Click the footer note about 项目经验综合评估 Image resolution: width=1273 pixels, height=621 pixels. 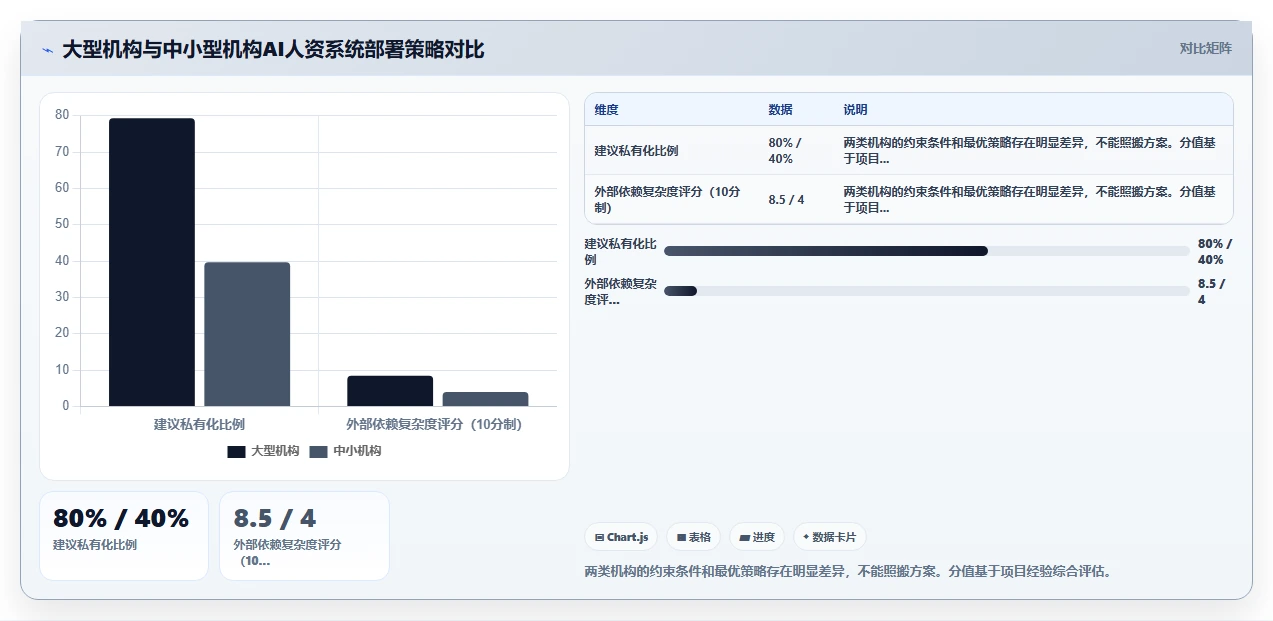pyautogui.click(x=848, y=572)
